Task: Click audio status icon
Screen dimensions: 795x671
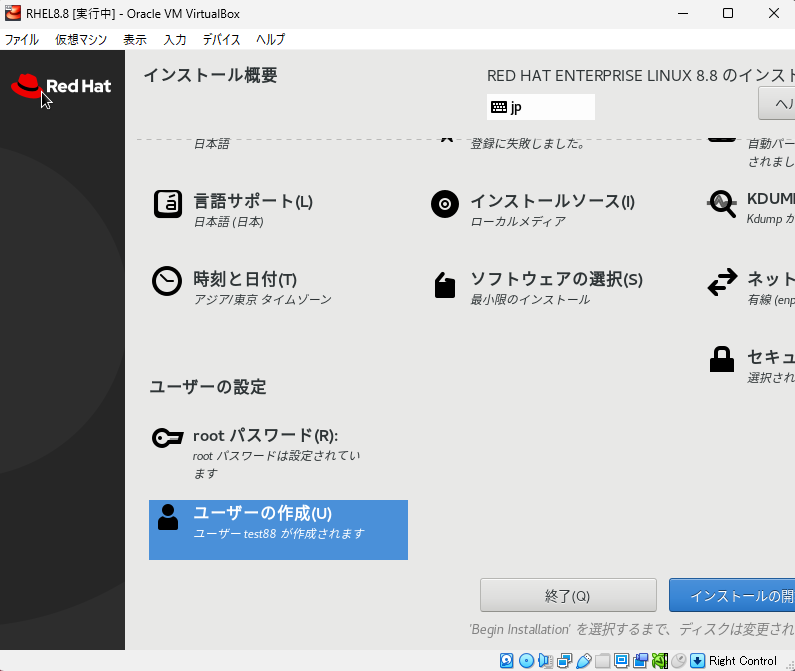Action: click(546, 660)
